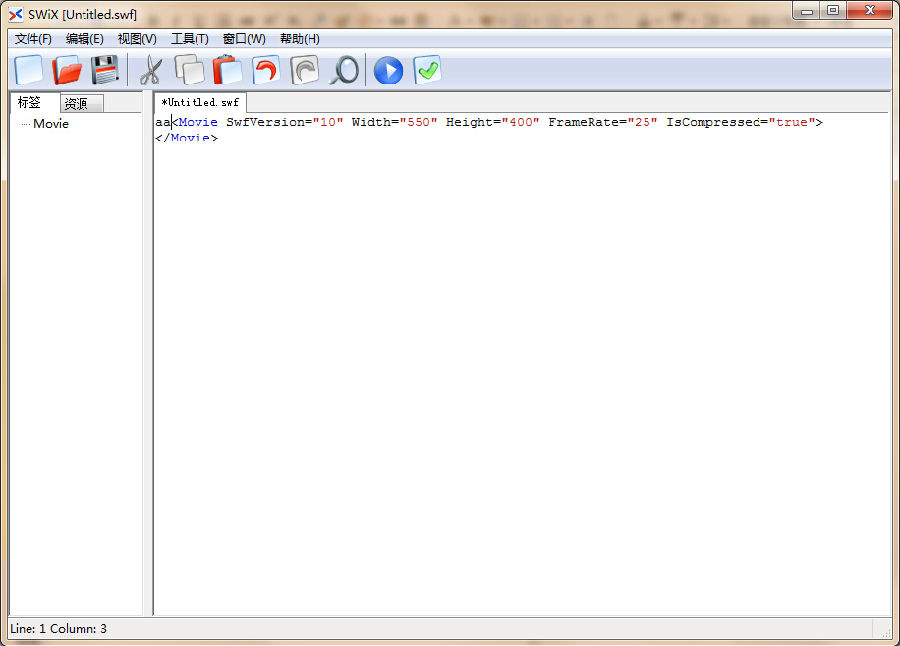900x646 pixels.
Task: Undo with the red arrow icon
Action: point(265,70)
